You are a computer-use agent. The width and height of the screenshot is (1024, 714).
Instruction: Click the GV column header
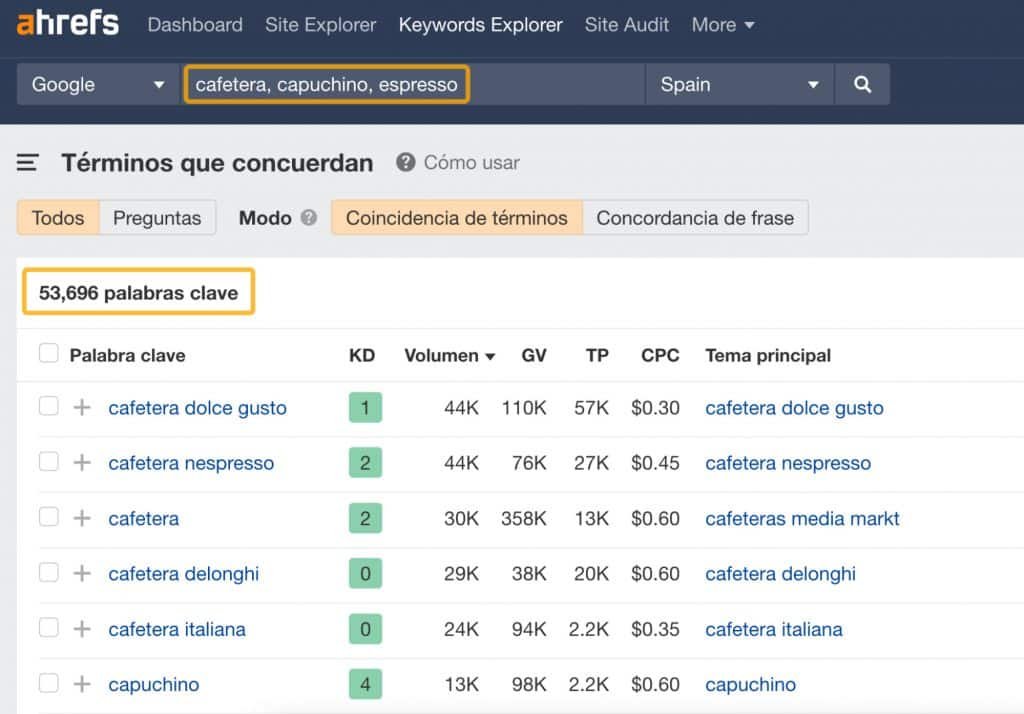[x=534, y=355]
